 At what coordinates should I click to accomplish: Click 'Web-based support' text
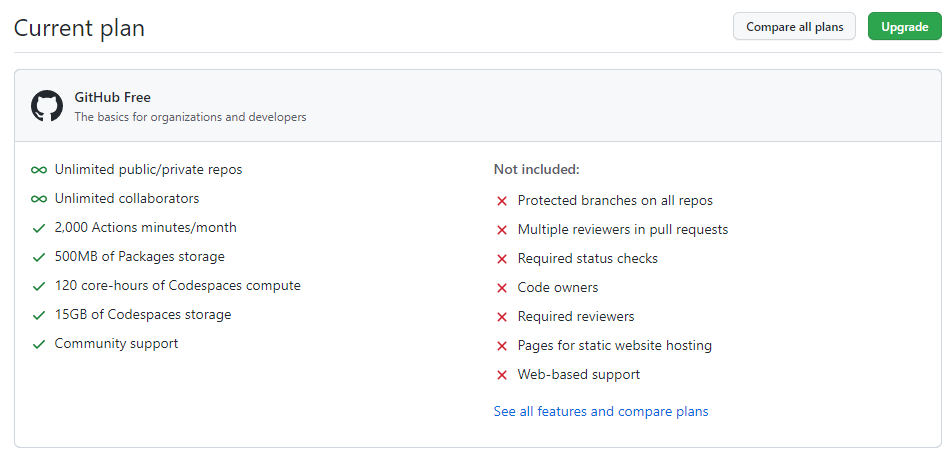(x=579, y=375)
